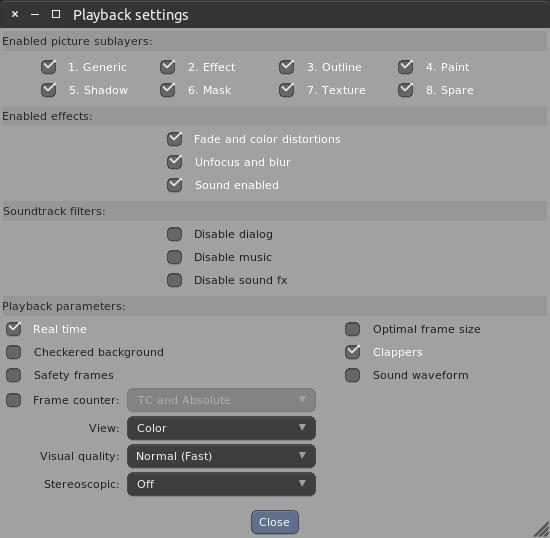Toggle the 7. Texture sublayer checkbox
Screen dimensions: 550x538
click(287, 90)
